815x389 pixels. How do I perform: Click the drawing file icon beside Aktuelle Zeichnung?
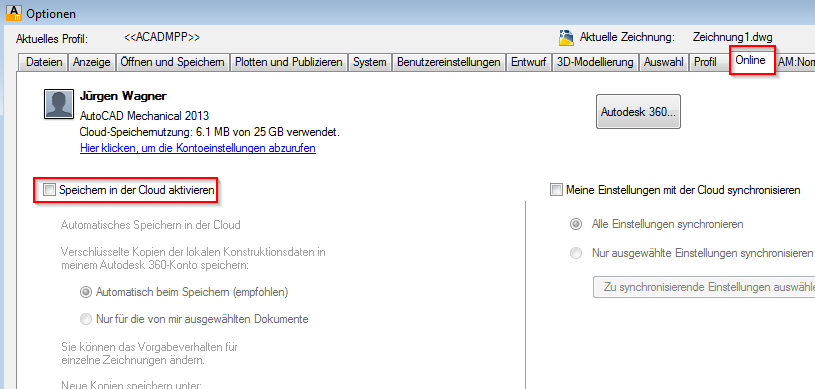point(566,37)
